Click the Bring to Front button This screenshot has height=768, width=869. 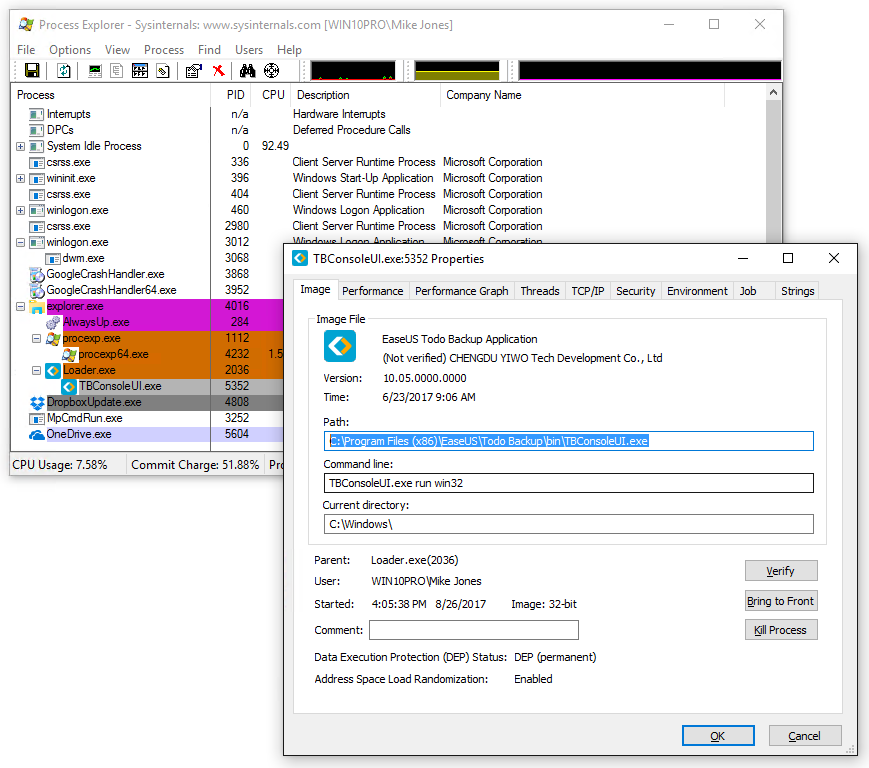point(781,601)
